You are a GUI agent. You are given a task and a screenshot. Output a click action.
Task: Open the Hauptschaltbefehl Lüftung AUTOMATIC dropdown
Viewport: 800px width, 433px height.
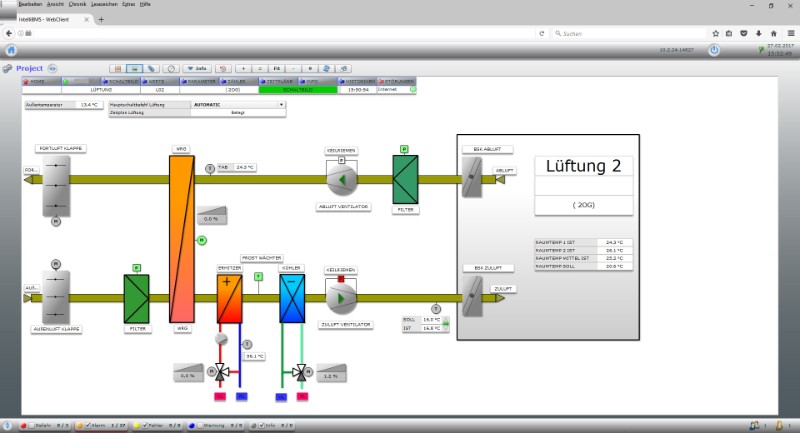[x=281, y=104]
